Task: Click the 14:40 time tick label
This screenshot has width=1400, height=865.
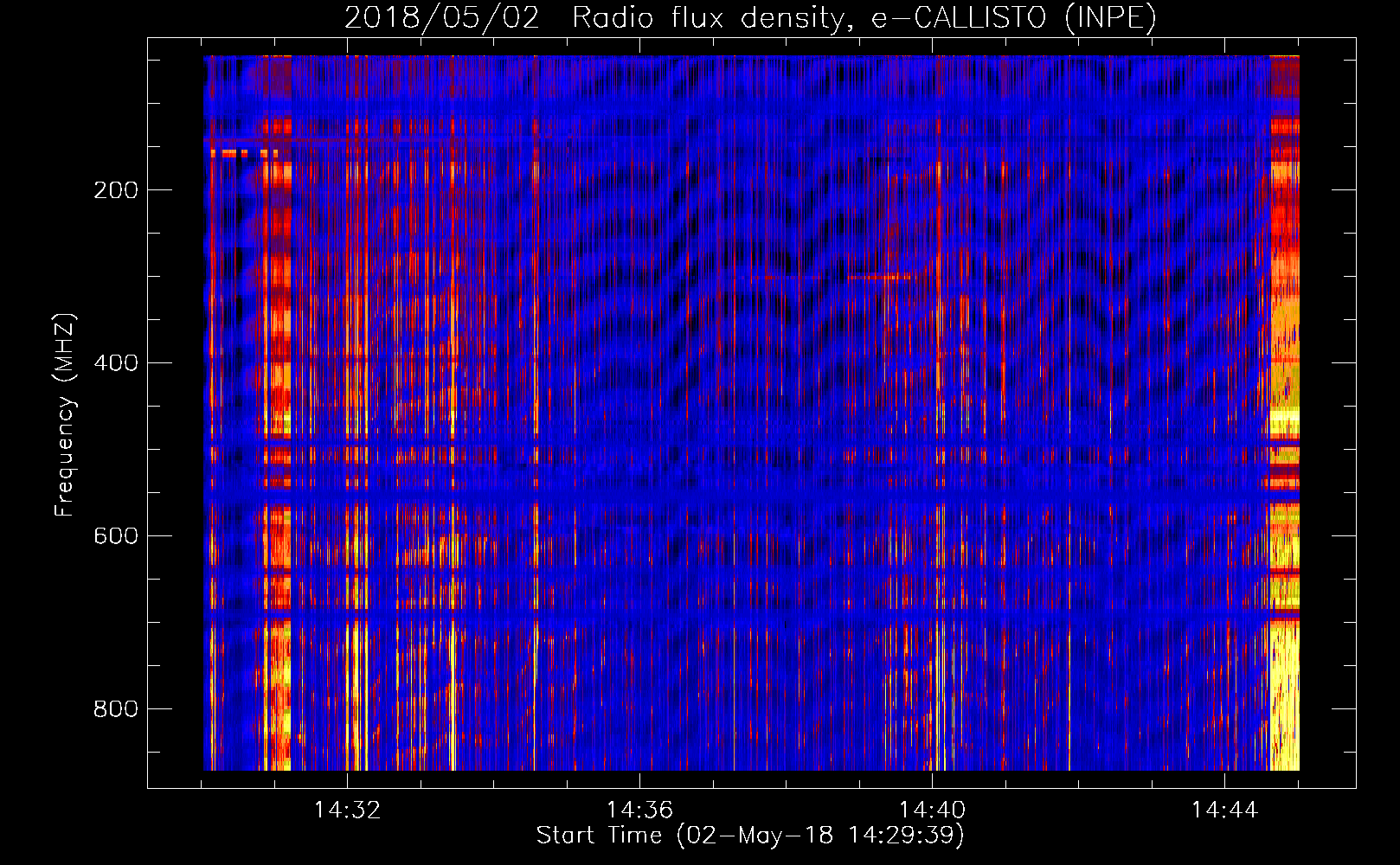Action: [932, 811]
